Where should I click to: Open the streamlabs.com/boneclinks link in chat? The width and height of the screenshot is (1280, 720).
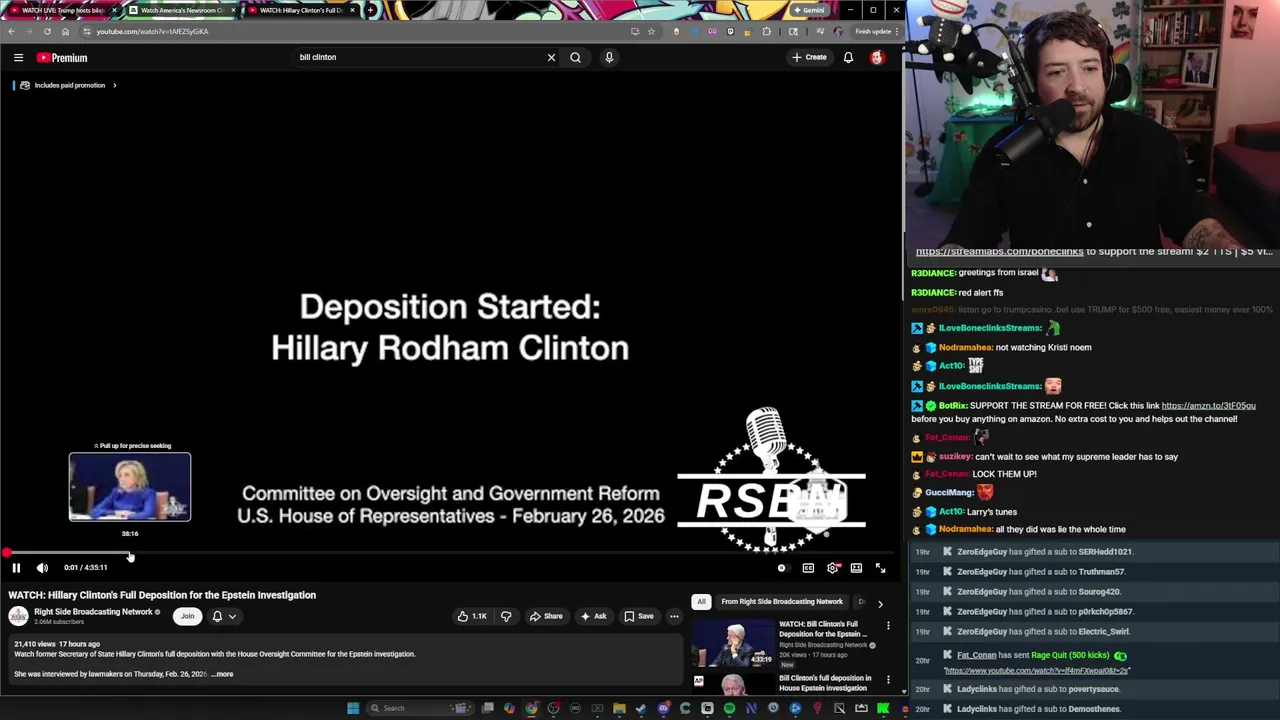coord(999,252)
